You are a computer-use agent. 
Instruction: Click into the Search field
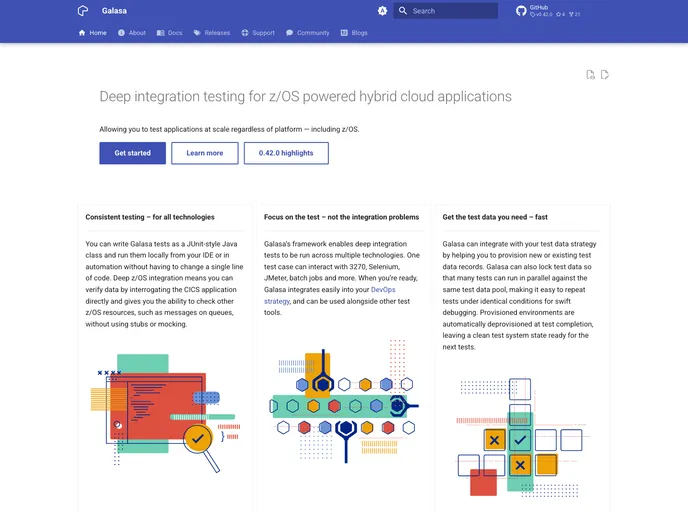[x=446, y=11]
